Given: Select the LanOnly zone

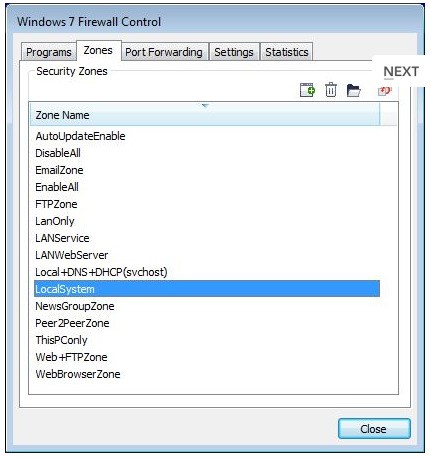Looking at the screenshot, I should [207, 221].
